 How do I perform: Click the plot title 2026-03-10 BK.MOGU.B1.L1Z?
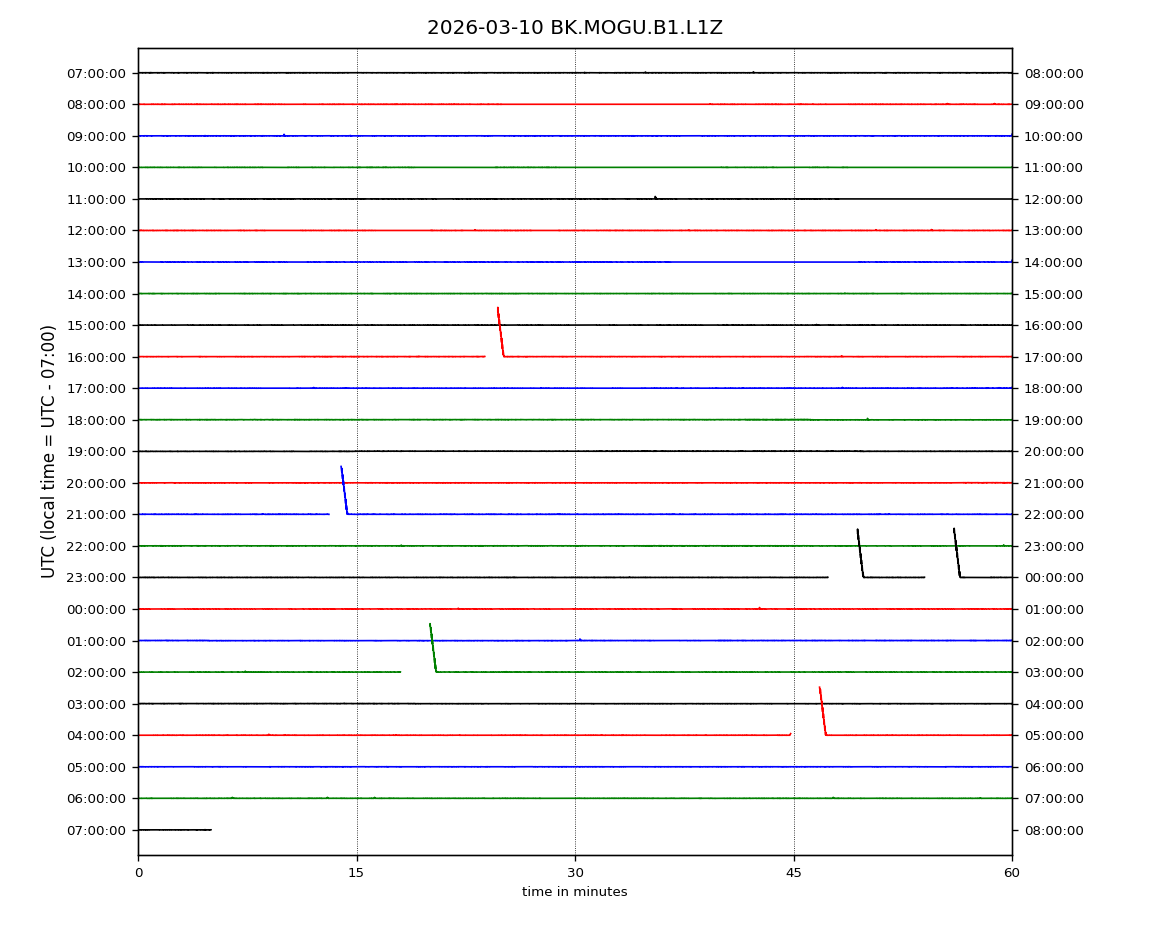574,28
